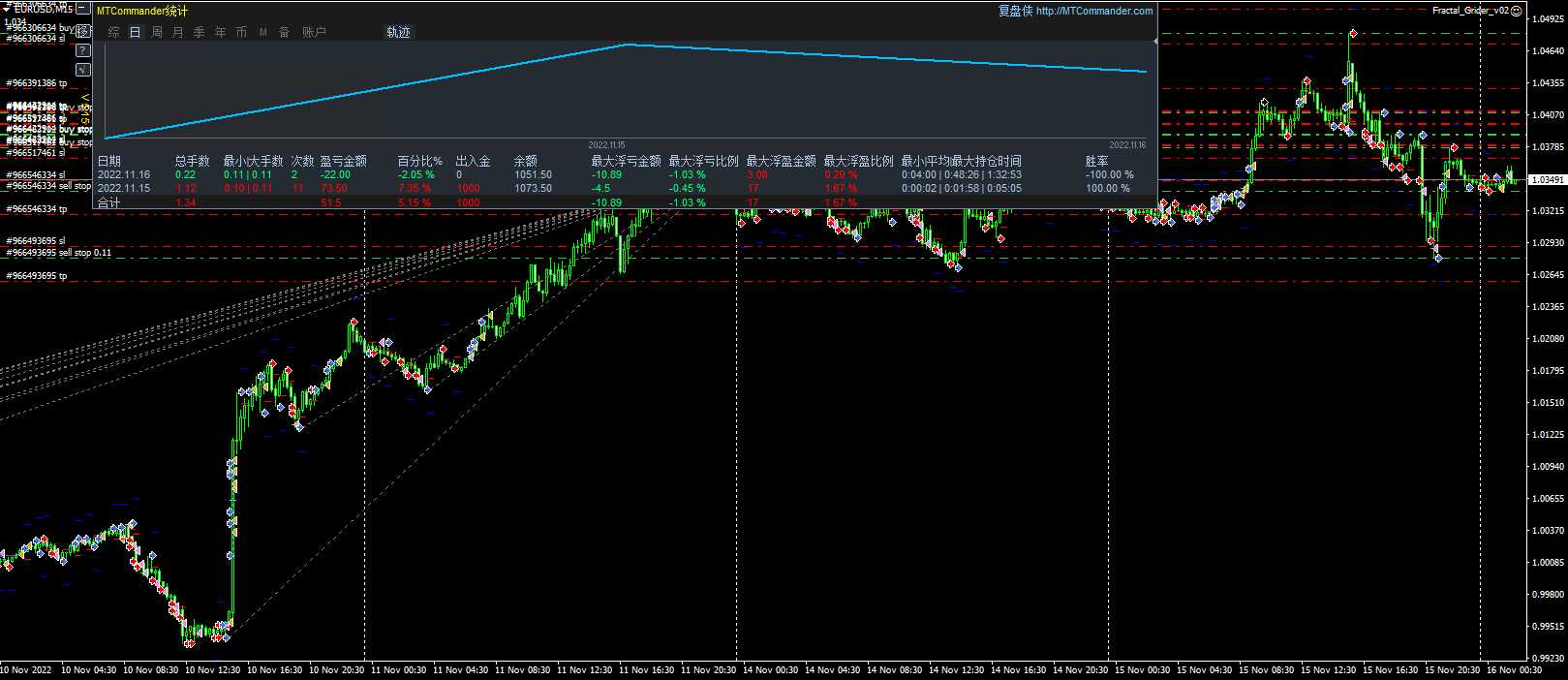Viewport: 1568px width, 680px height.
Task: Select the 年 yearly tab
Action: coord(221,32)
